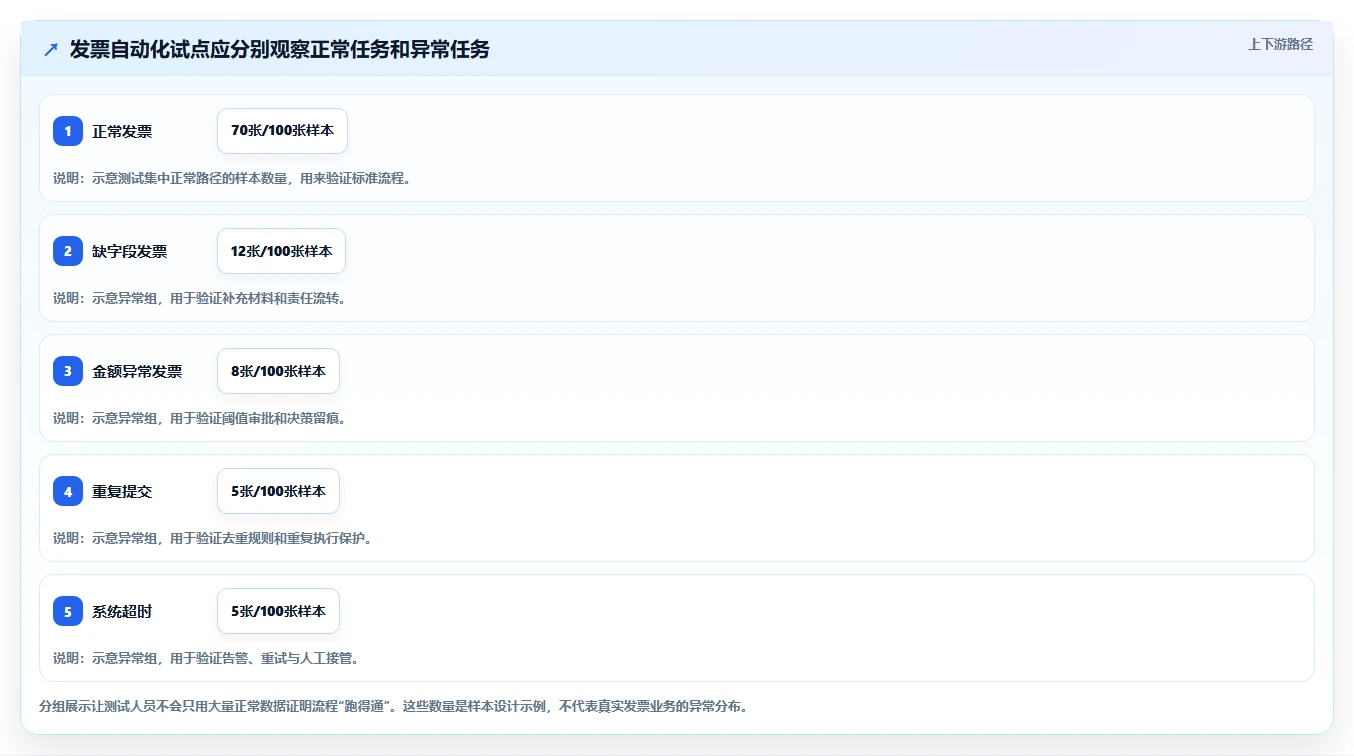
Task: Click the arrow icon beside the title
Action: (51, 49)
